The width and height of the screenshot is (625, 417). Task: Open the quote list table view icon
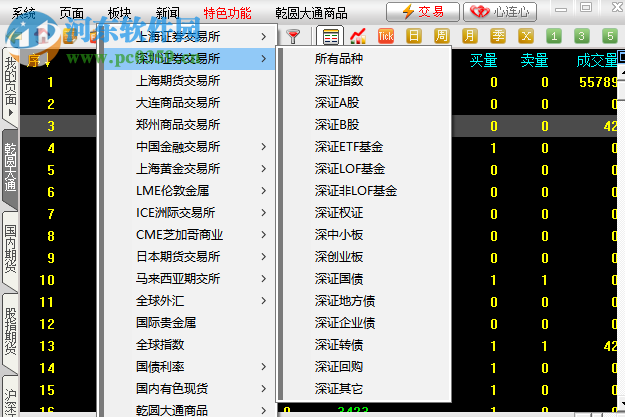click(x=330, y=36)
